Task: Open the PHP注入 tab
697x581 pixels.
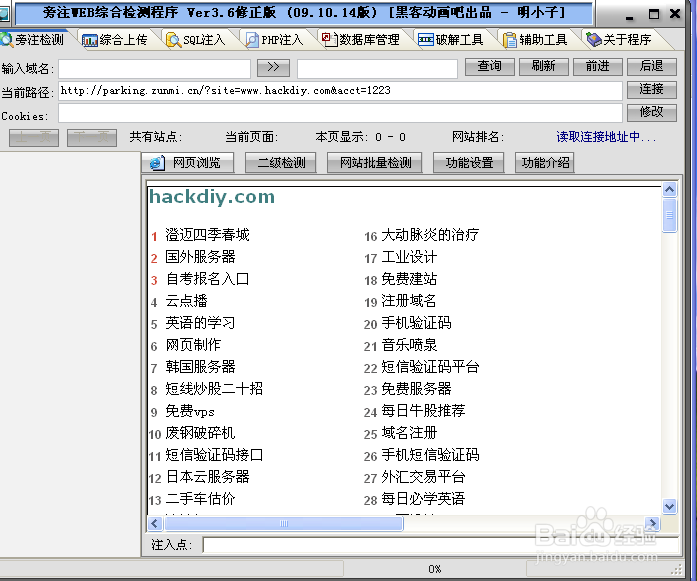Action: coord(274,40)
